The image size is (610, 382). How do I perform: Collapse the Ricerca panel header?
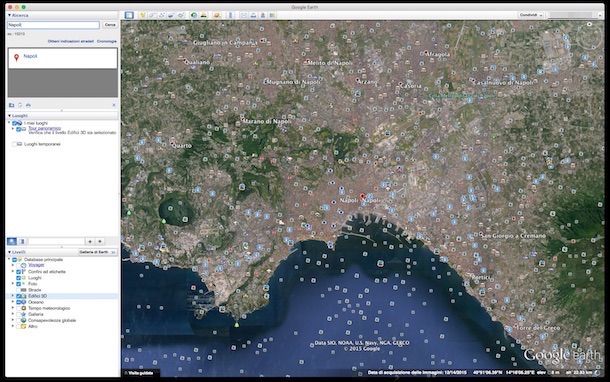point(62,15)
